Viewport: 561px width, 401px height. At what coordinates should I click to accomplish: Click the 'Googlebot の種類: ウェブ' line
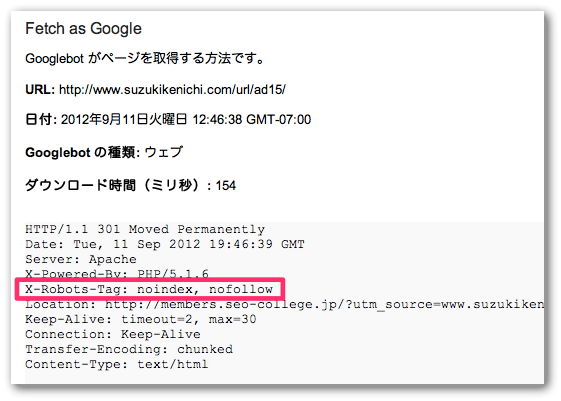pyautogui.click(x=104, y=152)
